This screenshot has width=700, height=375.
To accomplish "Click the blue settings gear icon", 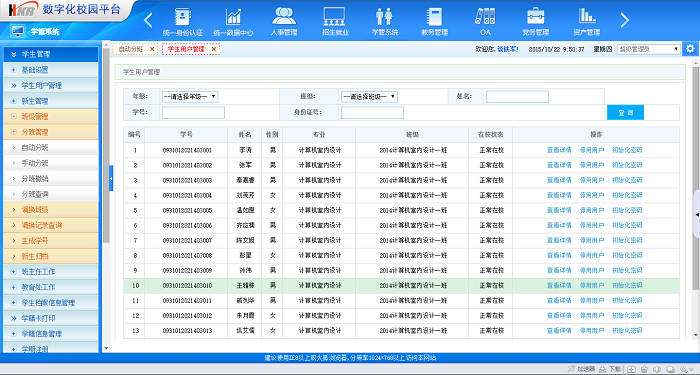I will click(691, 49).
